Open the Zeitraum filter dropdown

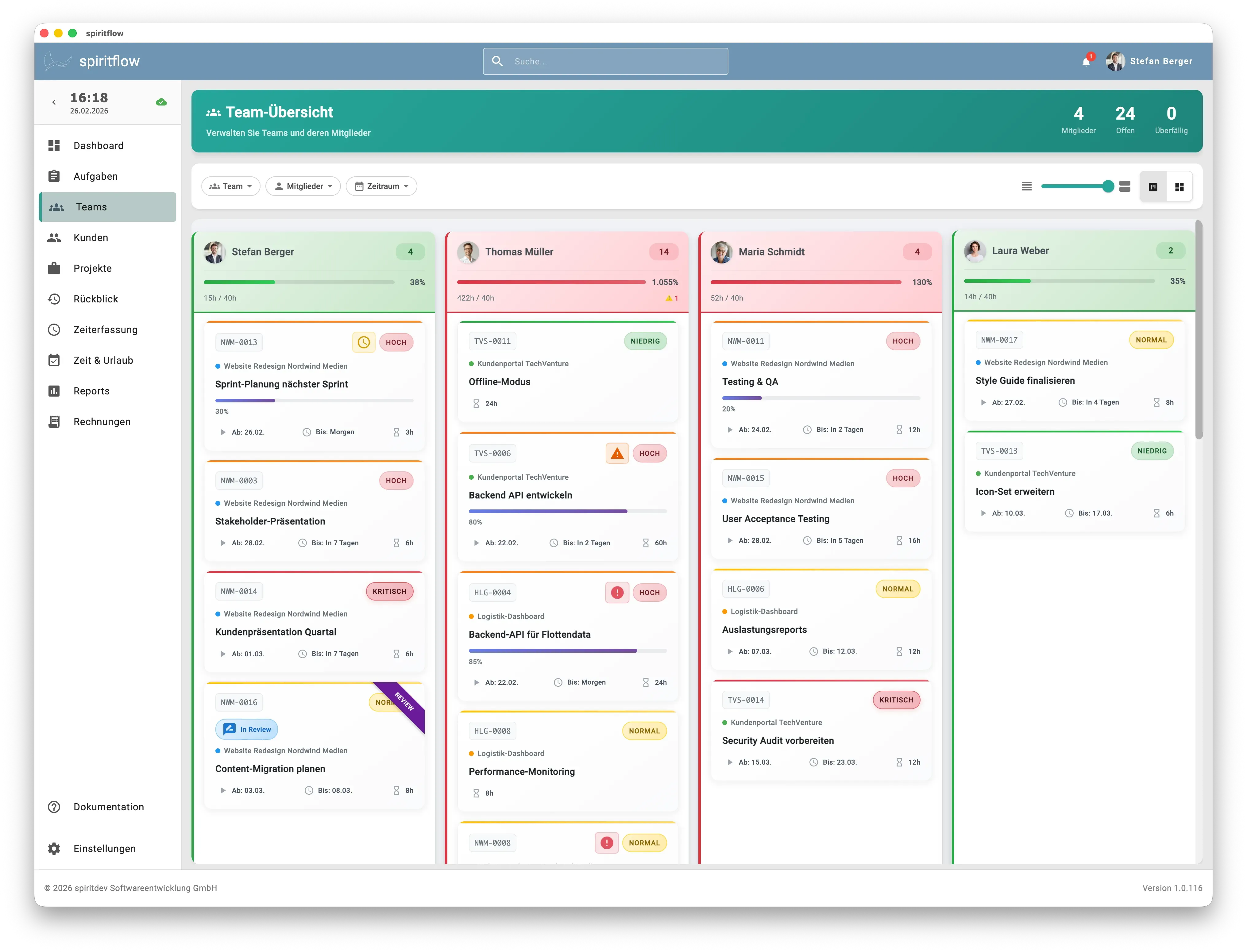381,186
